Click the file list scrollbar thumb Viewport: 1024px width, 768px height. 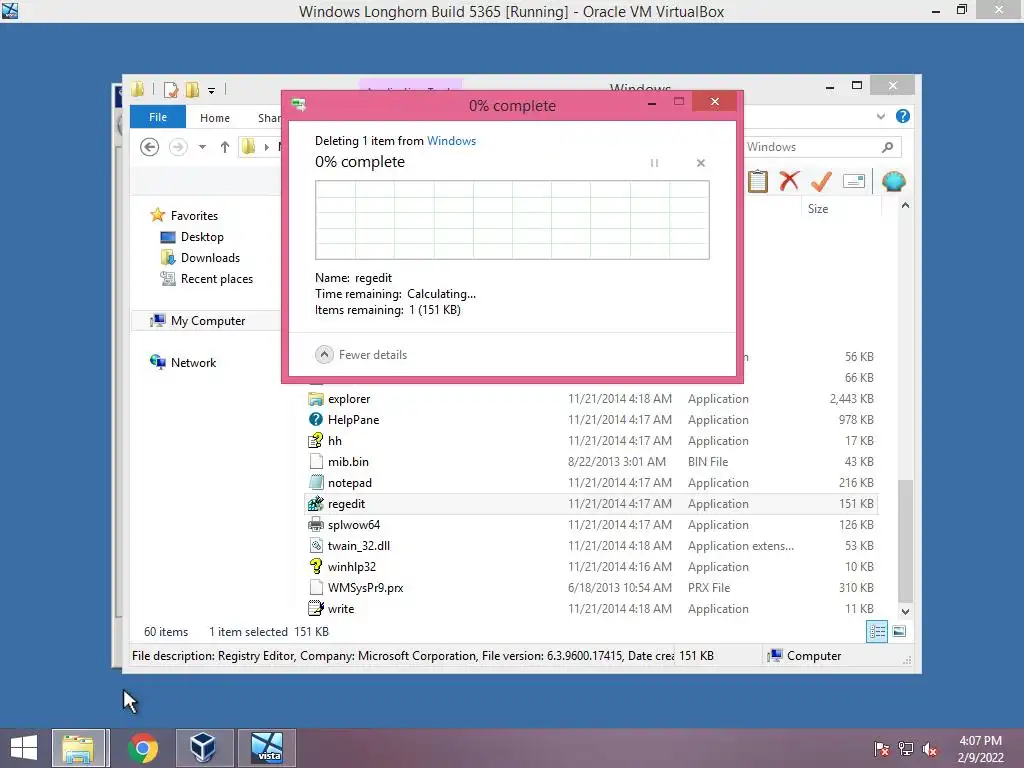click(905, 541)
